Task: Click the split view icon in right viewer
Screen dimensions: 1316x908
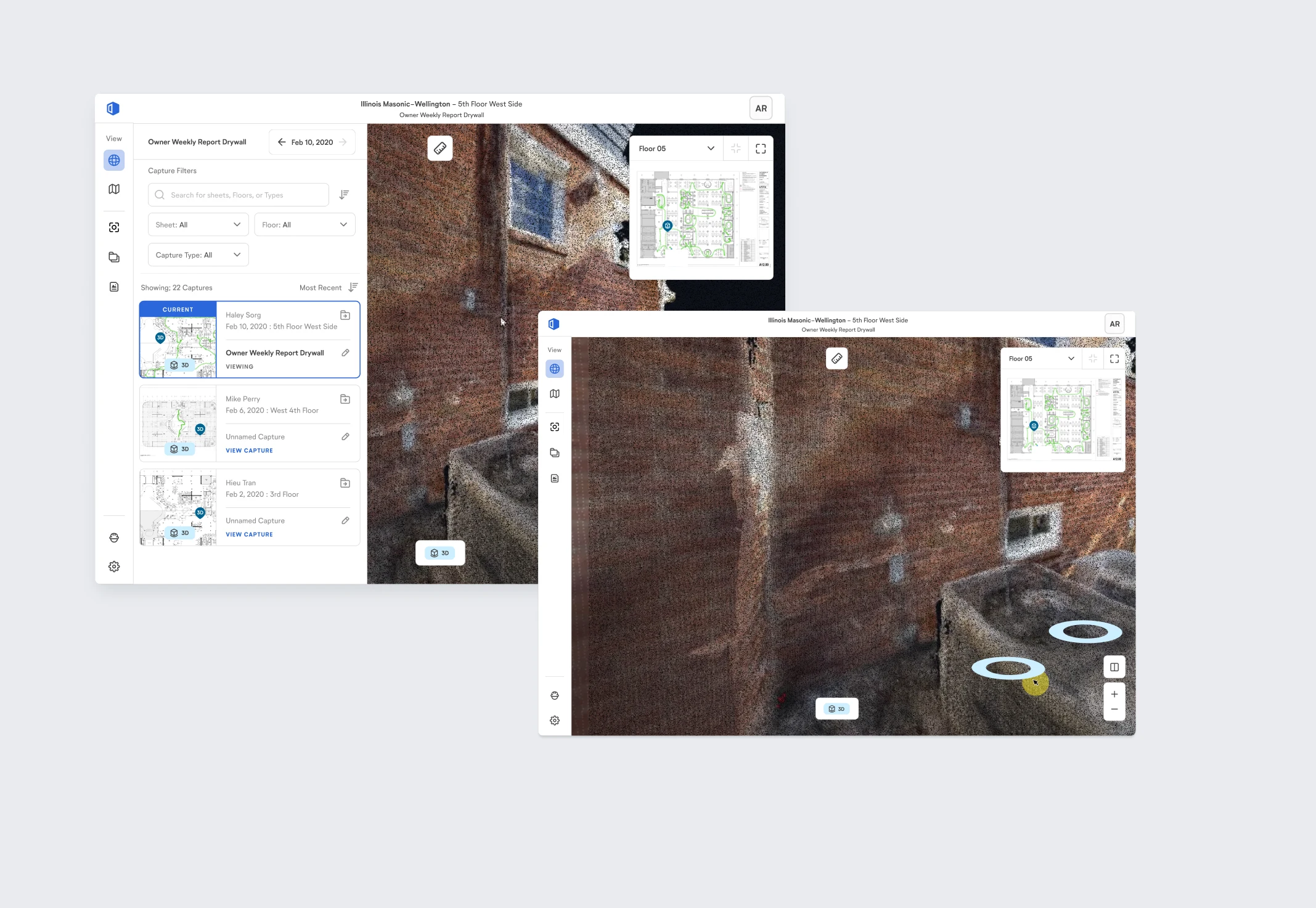Action: click(x=1114, y=667)
